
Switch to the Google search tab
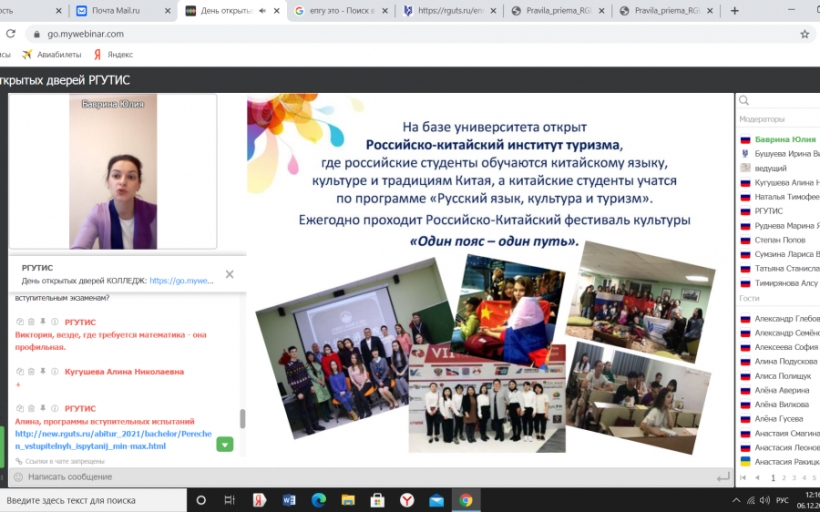tap(343, 10)
